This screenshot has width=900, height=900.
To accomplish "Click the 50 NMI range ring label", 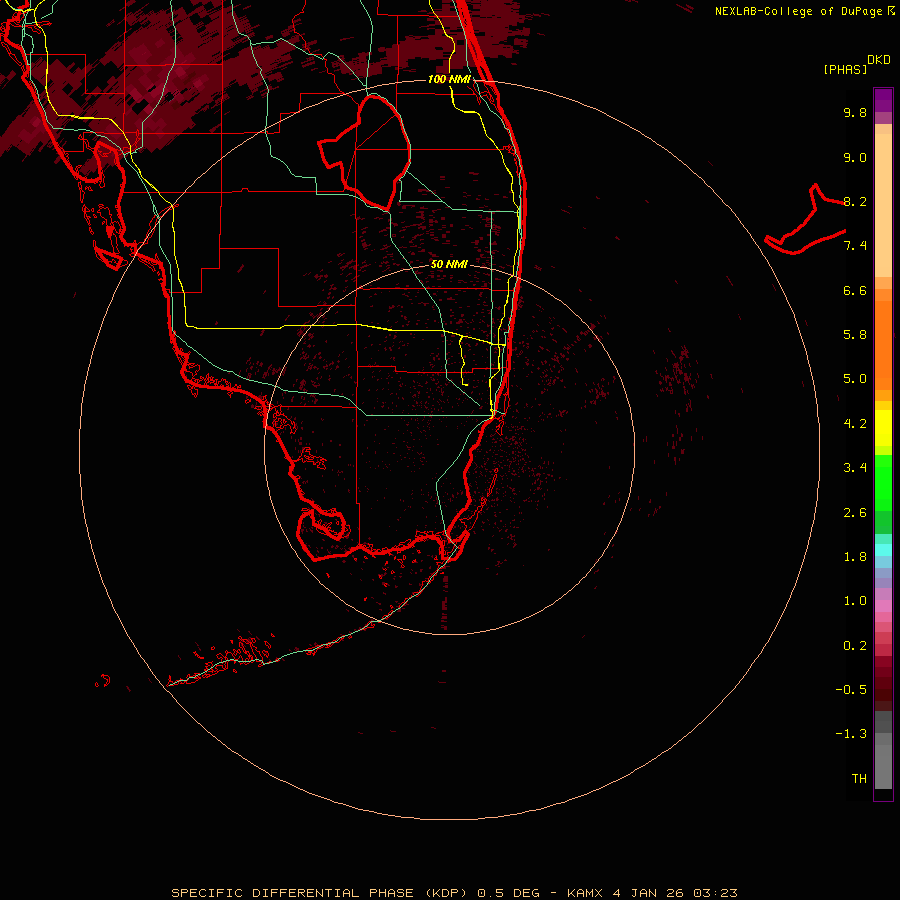I will (x=449, y=264).
